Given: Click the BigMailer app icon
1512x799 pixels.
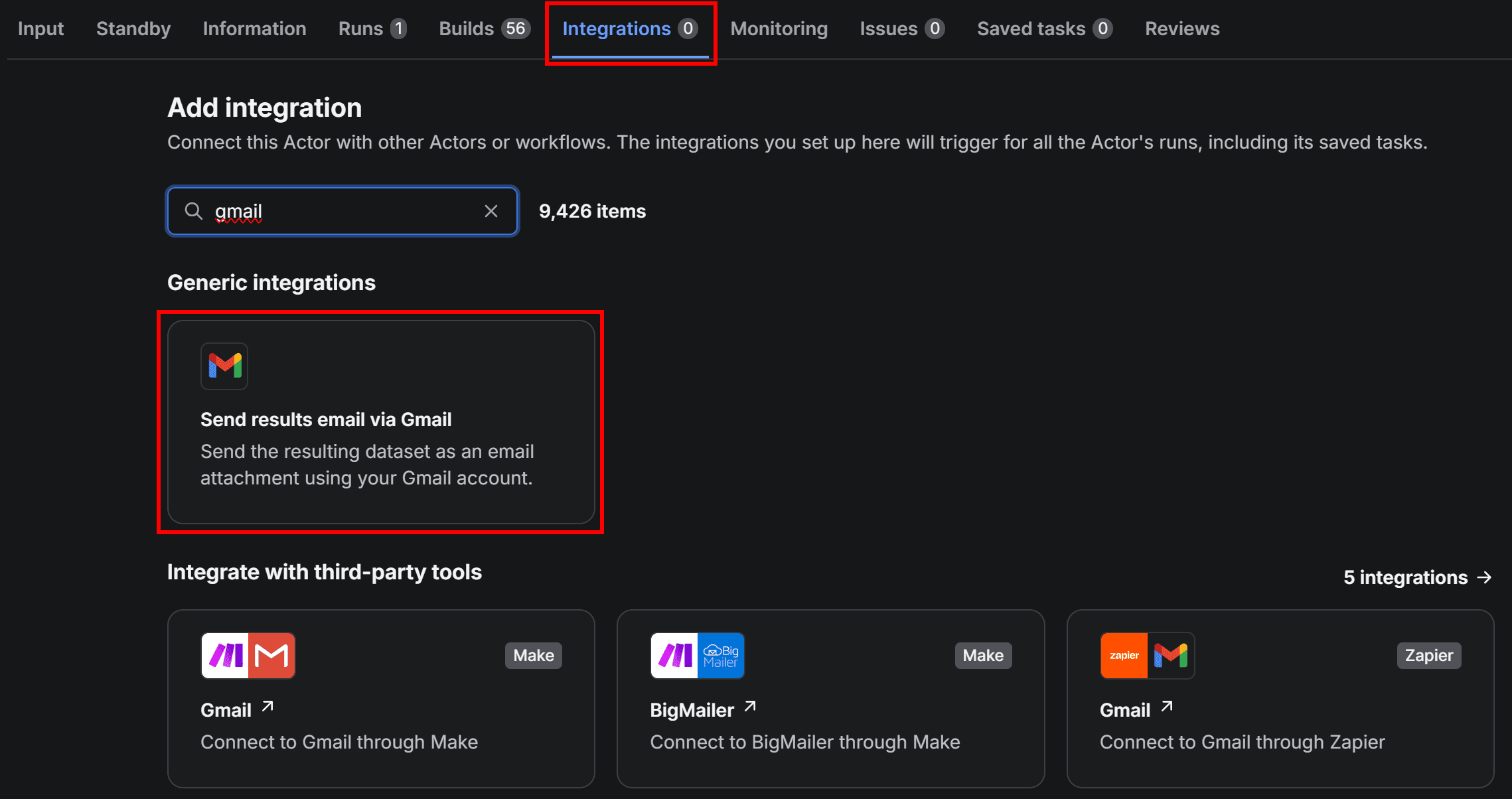Looking at the screenshot, I should click(x=697, y=655).
